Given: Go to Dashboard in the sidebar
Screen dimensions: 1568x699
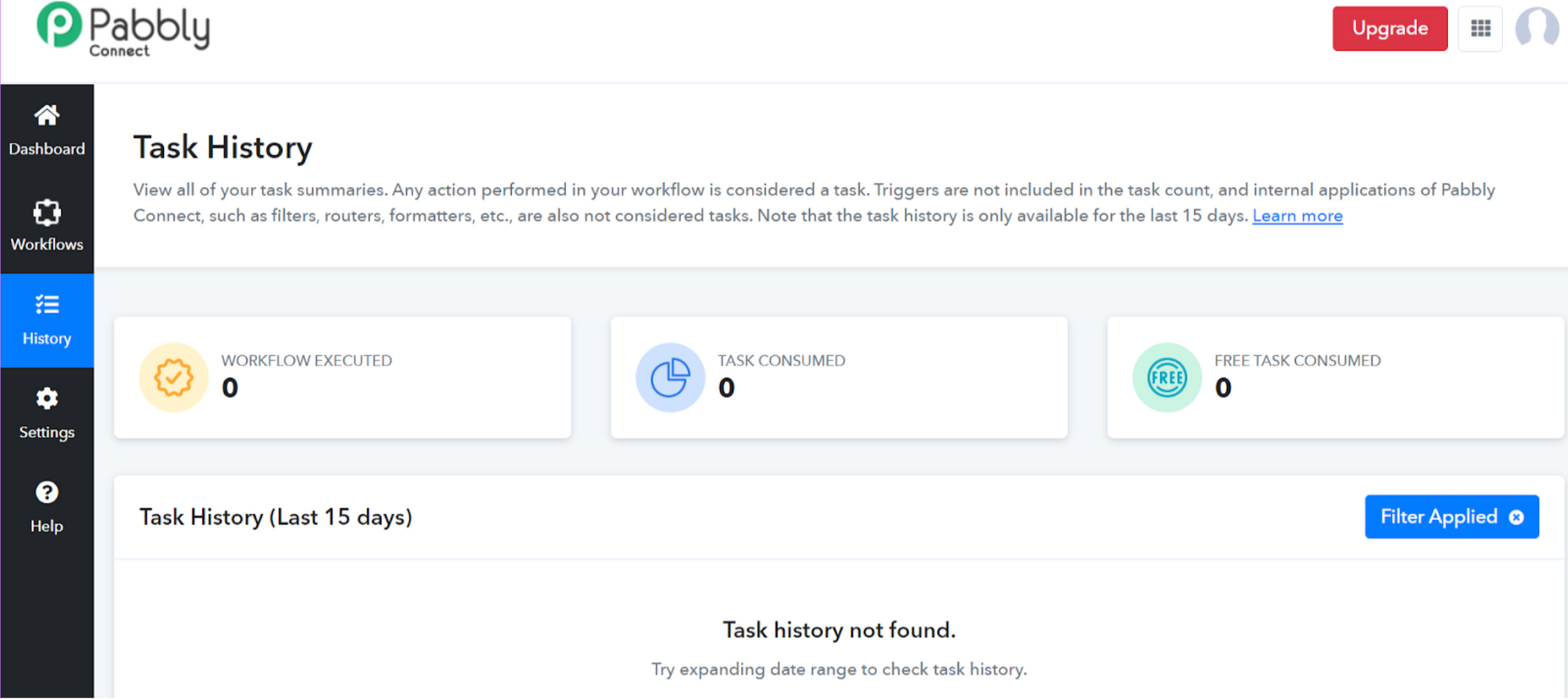Looking at the screenshot, I should (x=47, y=131).
